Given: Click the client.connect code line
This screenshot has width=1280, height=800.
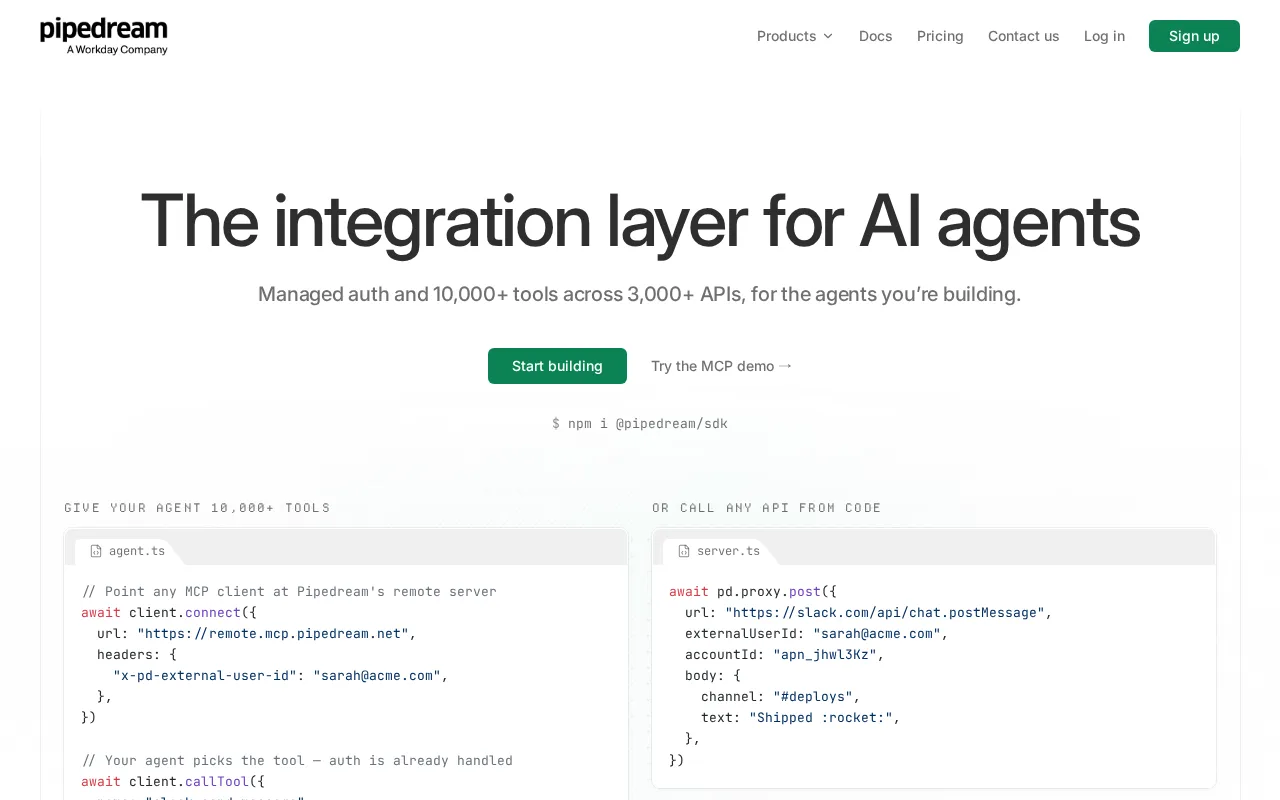Looking at the screenshot, I should 169,613.
